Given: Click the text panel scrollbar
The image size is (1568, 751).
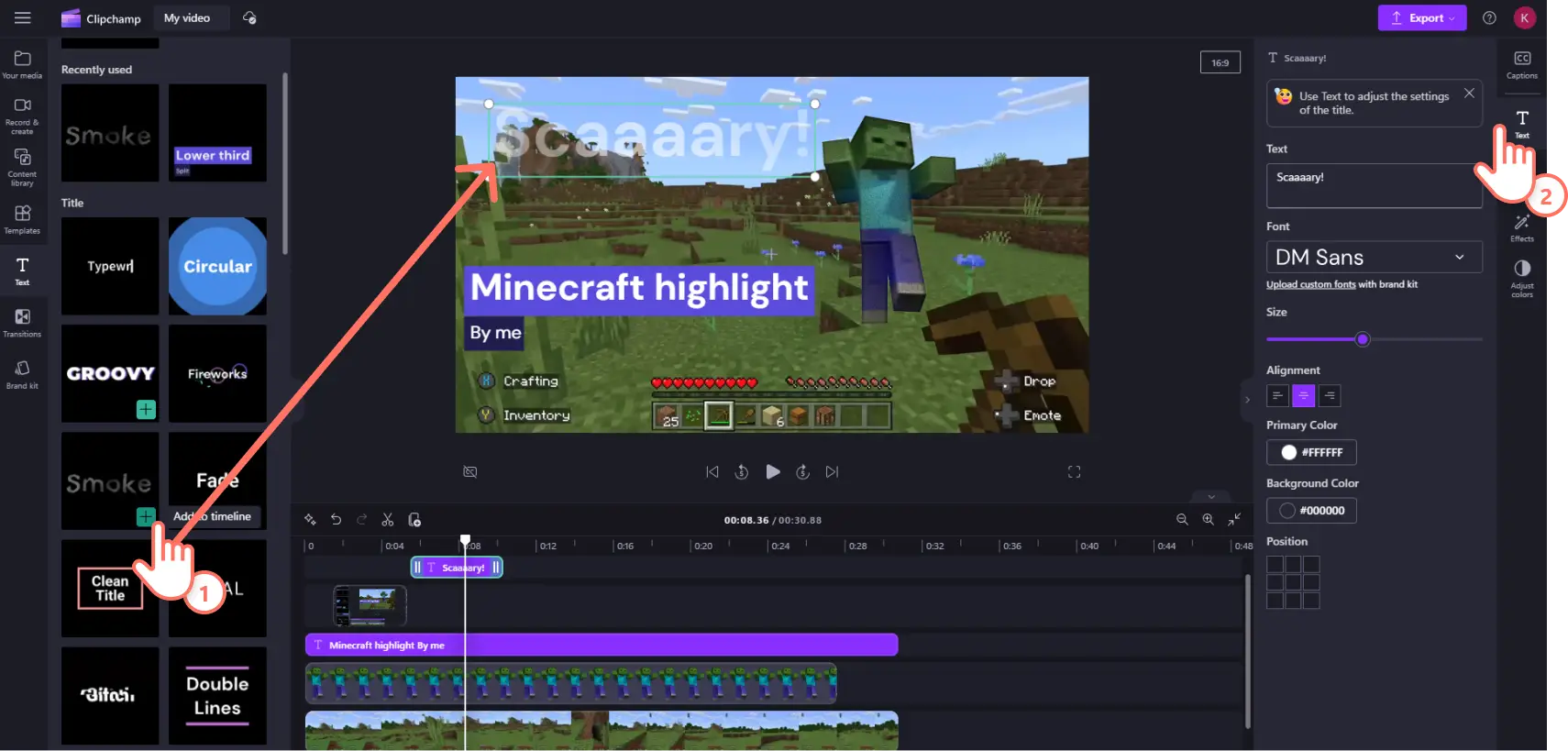Looking at the screenshot, I should (285, 163).
